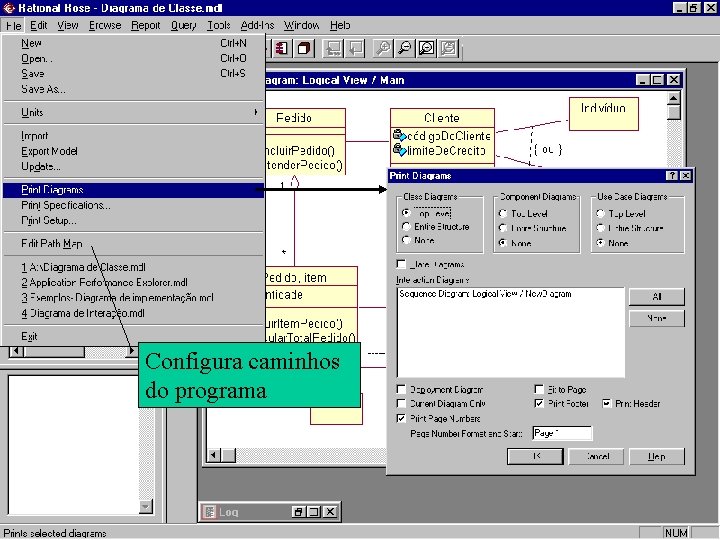Open the Add-Ins menu
The width and height of the screenshot is (720, 540).
point(257,25)
